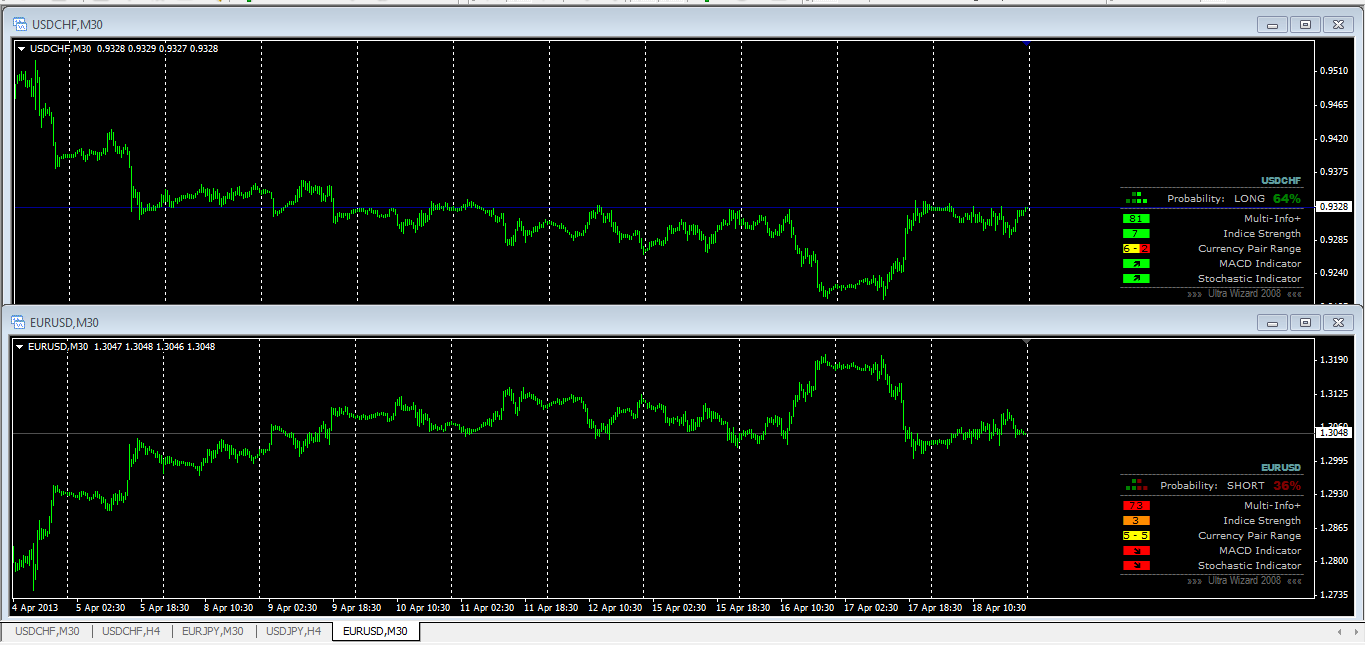Click the yellow-red 6 - 2 range box
The width and height of the screenshot is (1365, 645).
point(1136,249)
